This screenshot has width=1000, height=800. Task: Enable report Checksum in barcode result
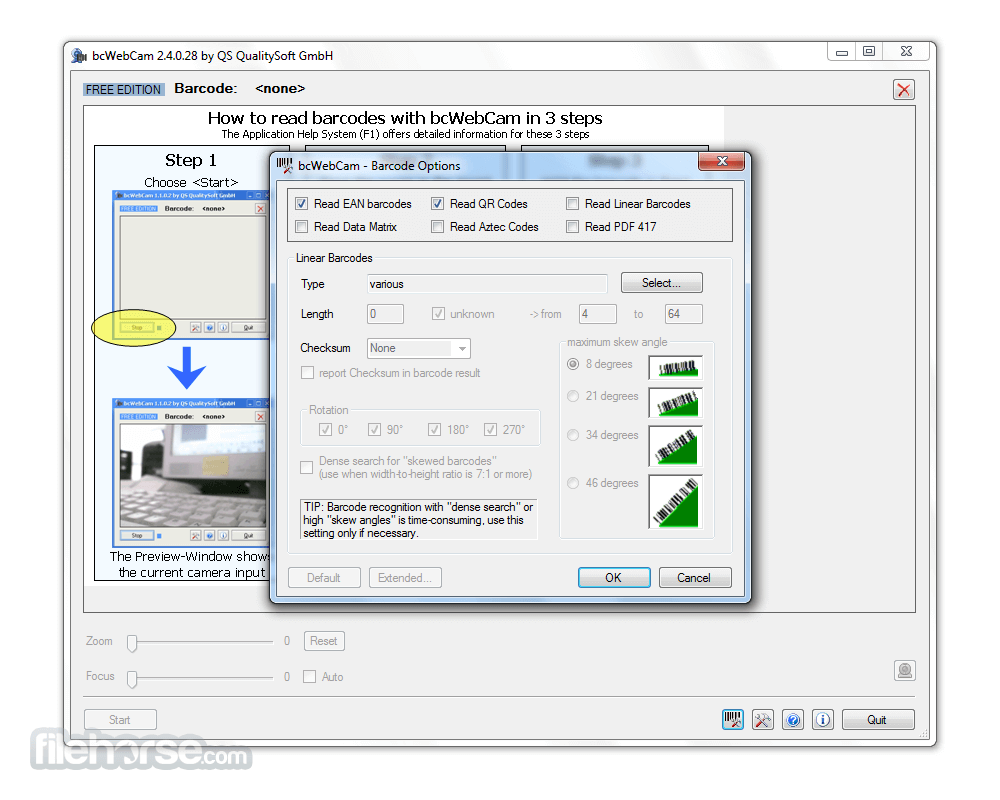pos(307,373)
